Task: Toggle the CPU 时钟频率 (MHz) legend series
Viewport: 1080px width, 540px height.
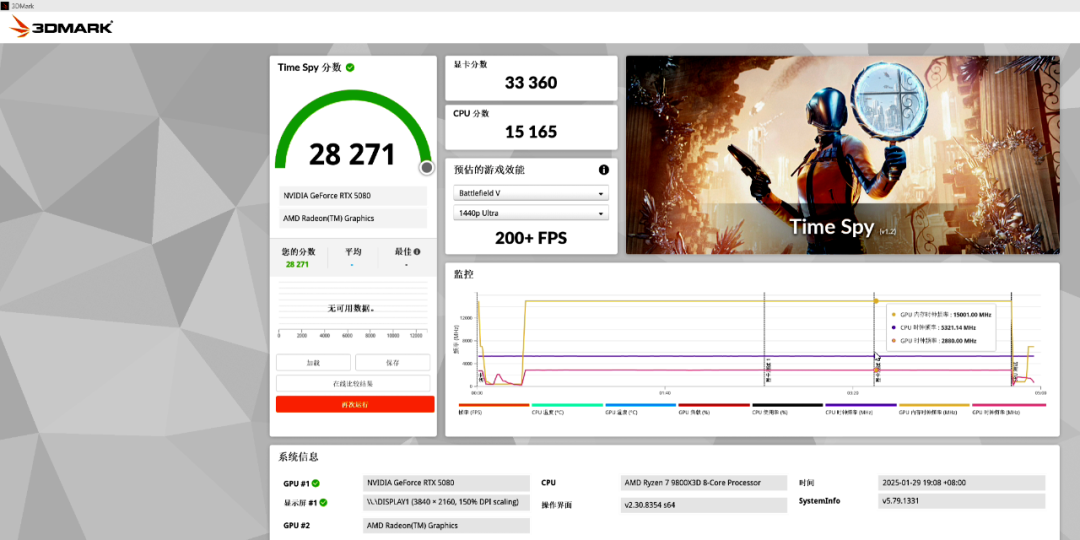Action: point(861,408)
